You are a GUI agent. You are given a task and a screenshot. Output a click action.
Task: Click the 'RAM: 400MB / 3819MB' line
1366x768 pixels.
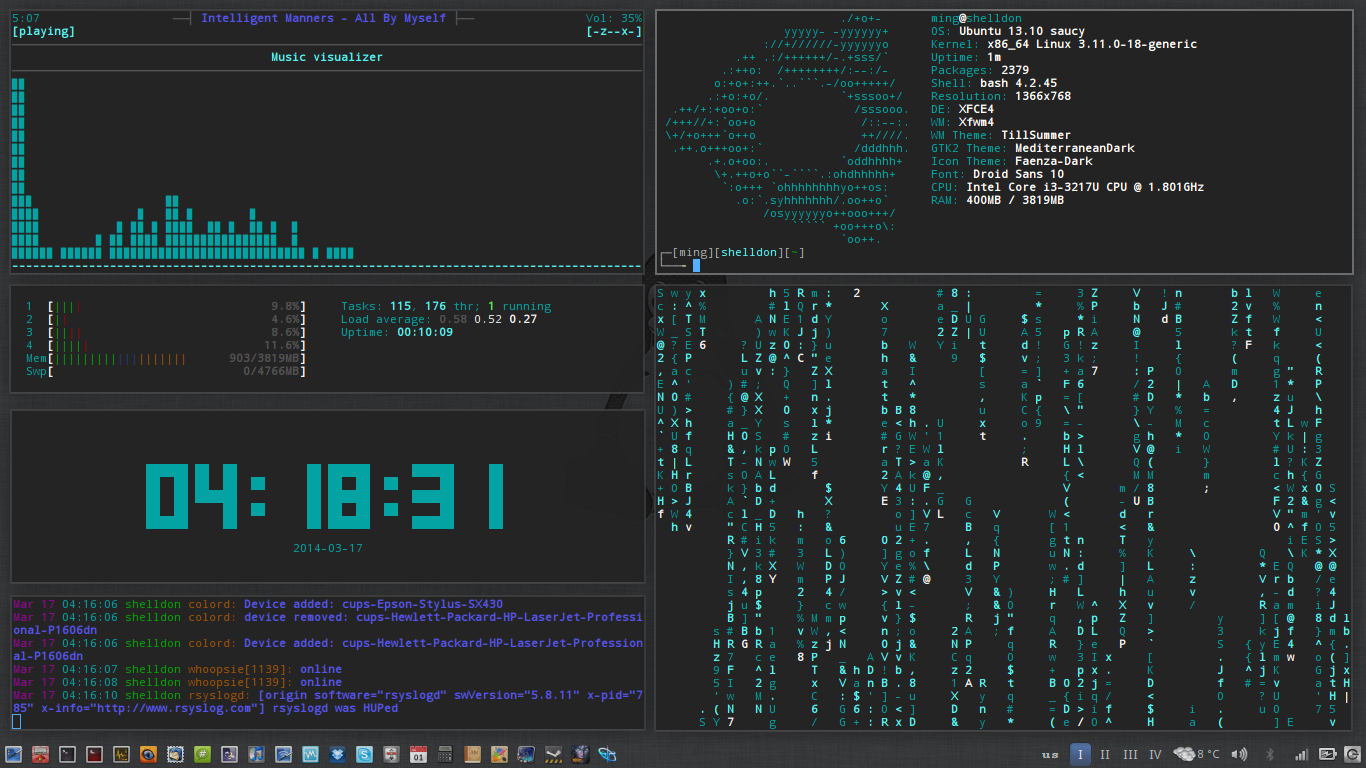[x=998, y=200]
